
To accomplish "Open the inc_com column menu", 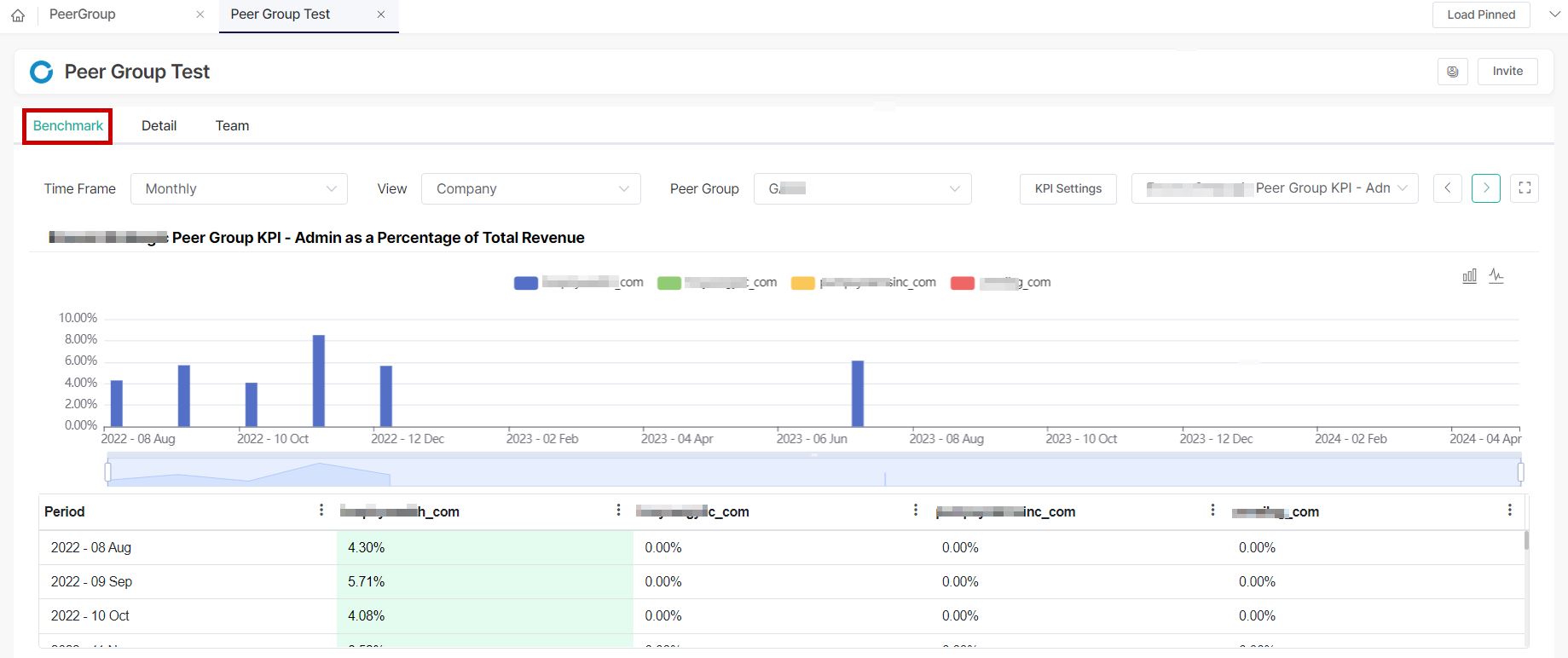I will pos(1212,511).
